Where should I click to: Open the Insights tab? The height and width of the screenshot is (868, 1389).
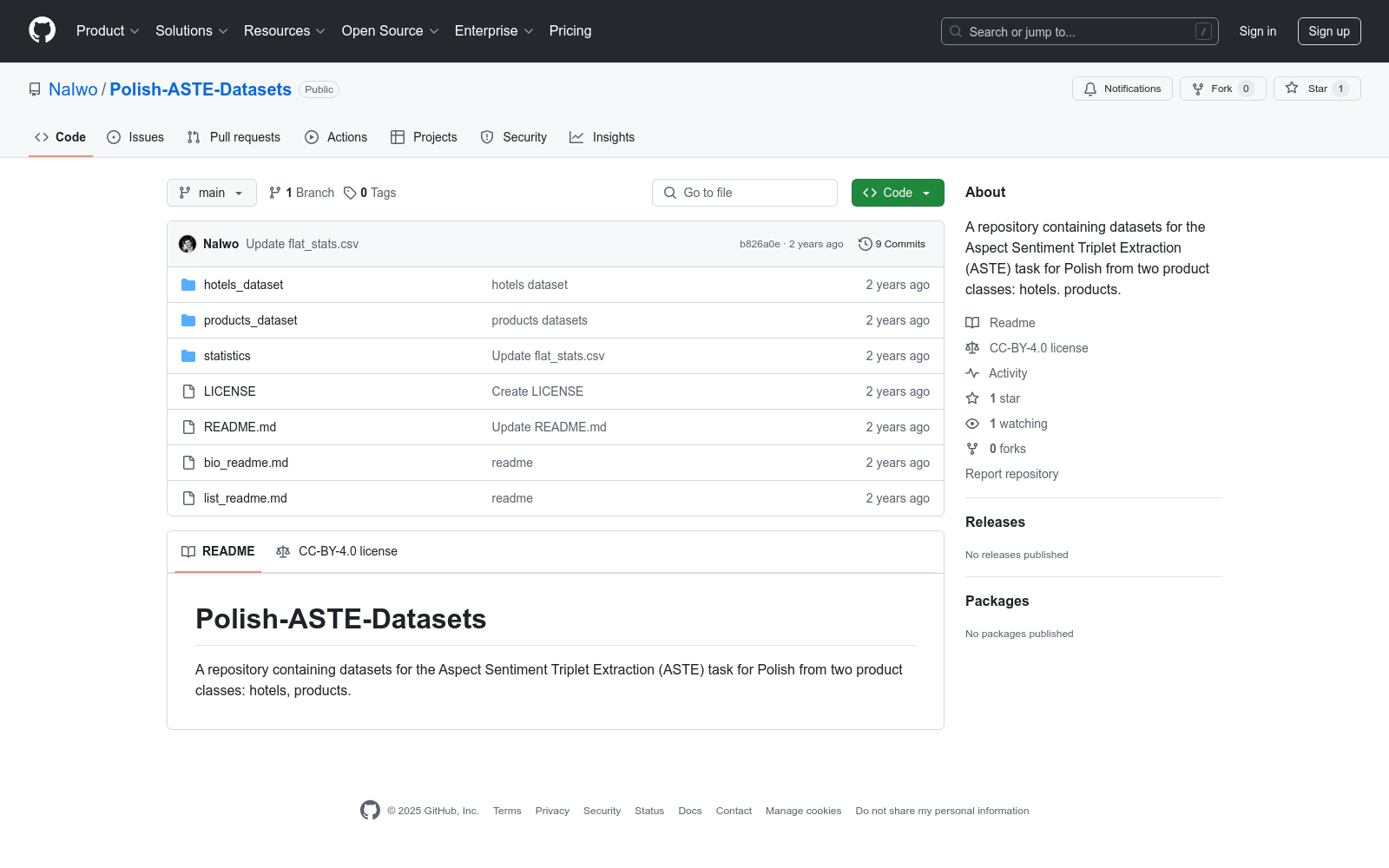[602, 137]
